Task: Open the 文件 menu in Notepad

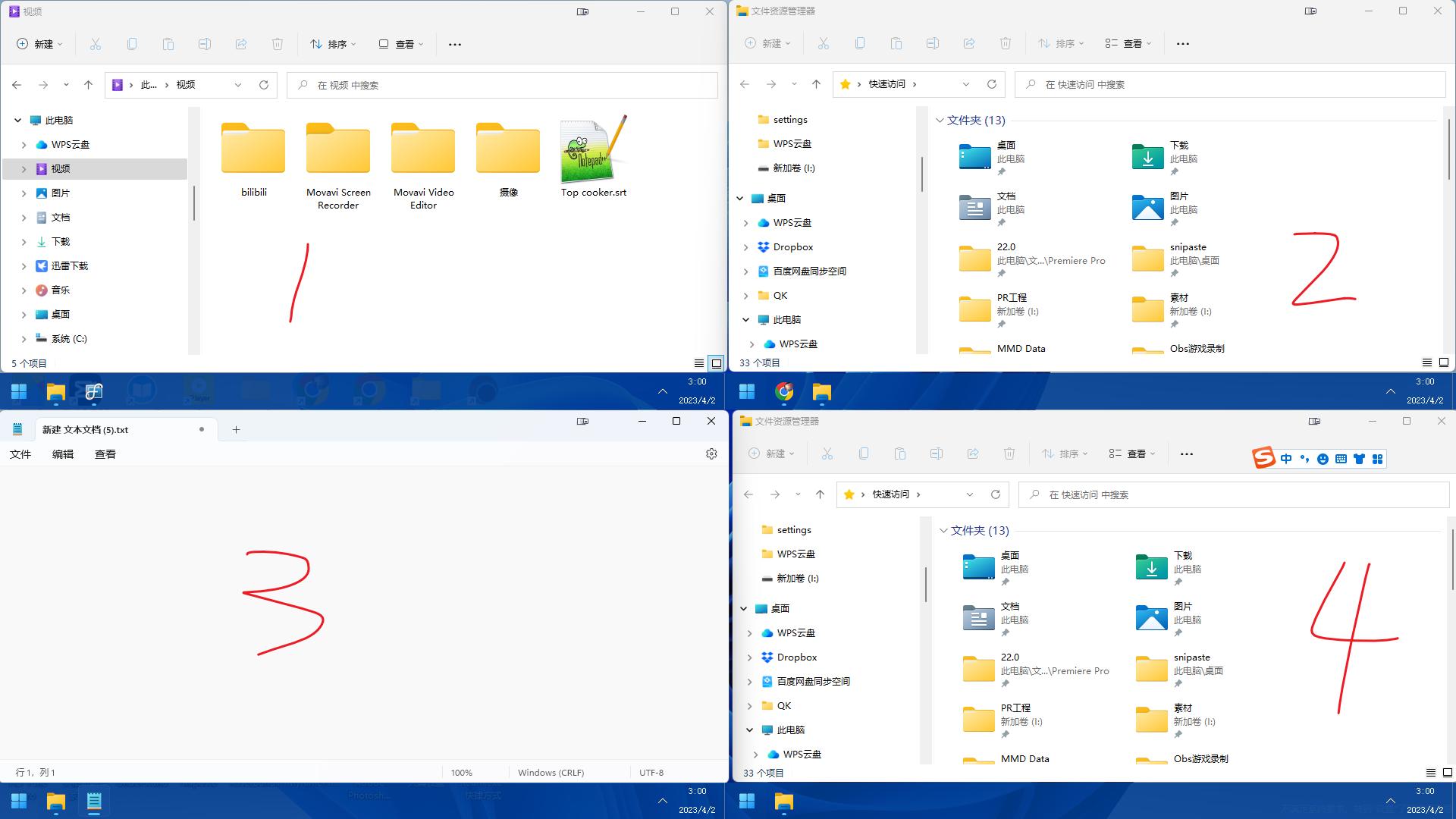Action: [20, 454]
